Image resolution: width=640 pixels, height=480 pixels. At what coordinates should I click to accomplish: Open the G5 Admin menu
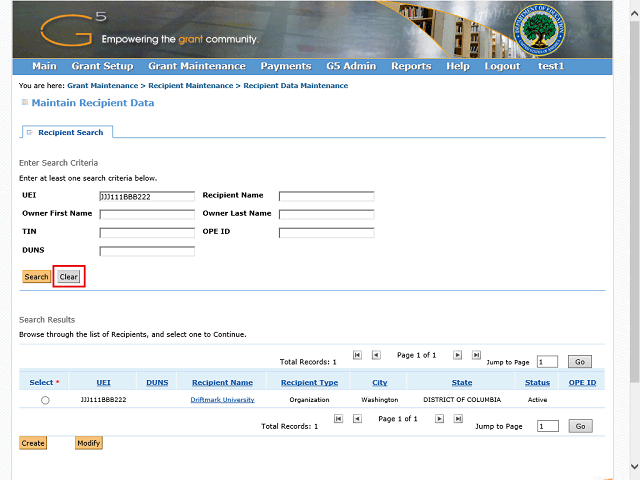pyautogui.click(x=351, y=66)
